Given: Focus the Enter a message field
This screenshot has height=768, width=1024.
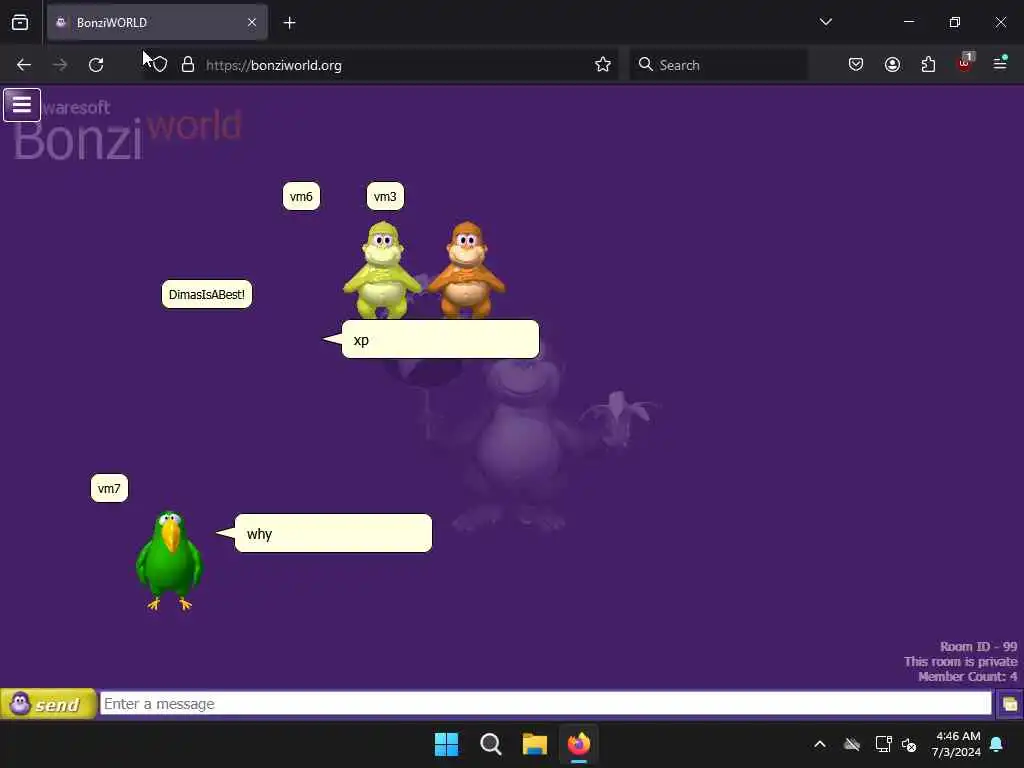Looking at the screenshot, I should click(545, 704).
